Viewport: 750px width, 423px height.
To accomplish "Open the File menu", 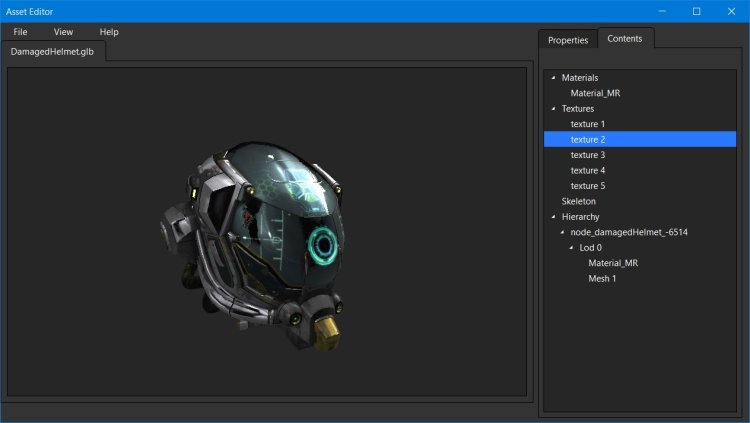I will (20, 32).
